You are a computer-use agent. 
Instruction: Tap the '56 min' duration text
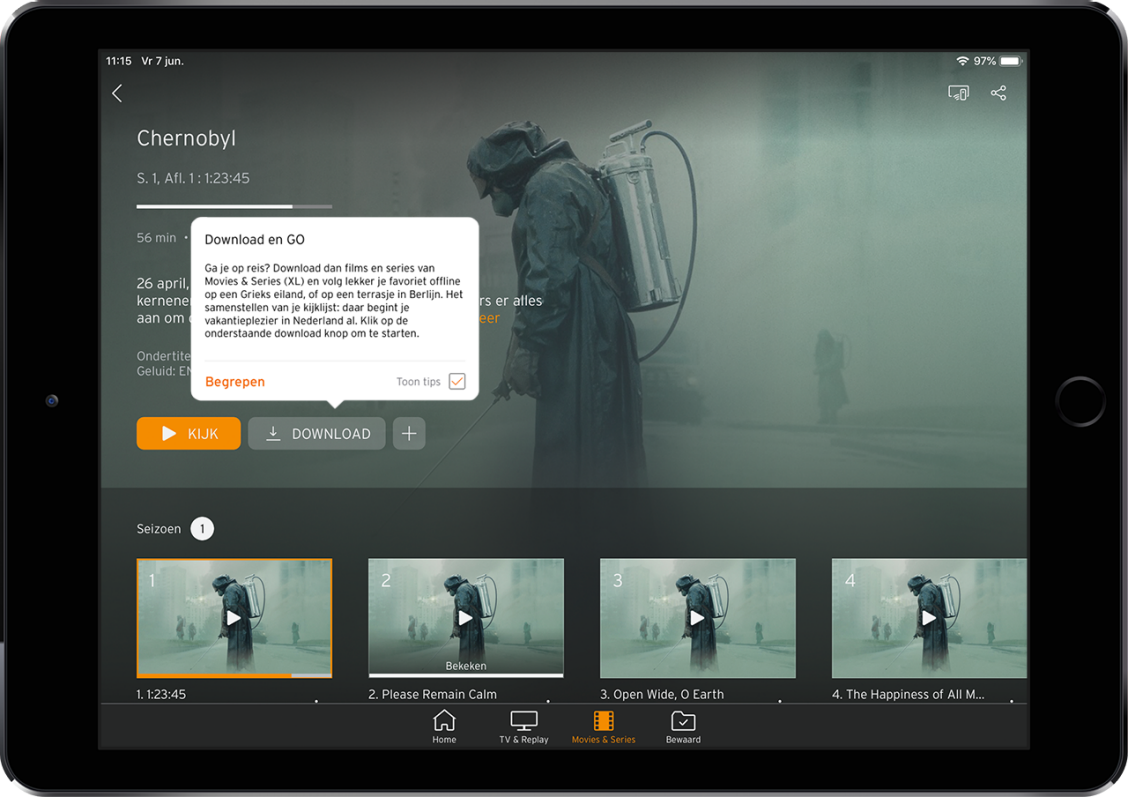(x=156, y=238)
